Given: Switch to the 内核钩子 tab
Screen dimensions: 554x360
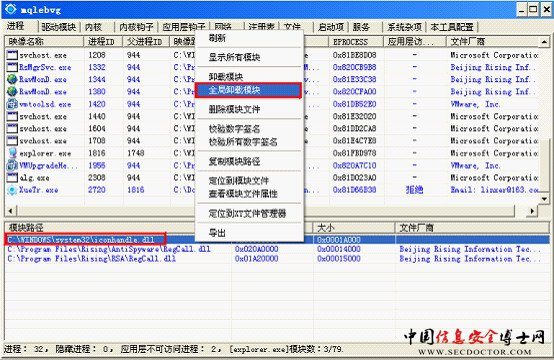Looking at the screenshot, I should click(x=136, y=27).
